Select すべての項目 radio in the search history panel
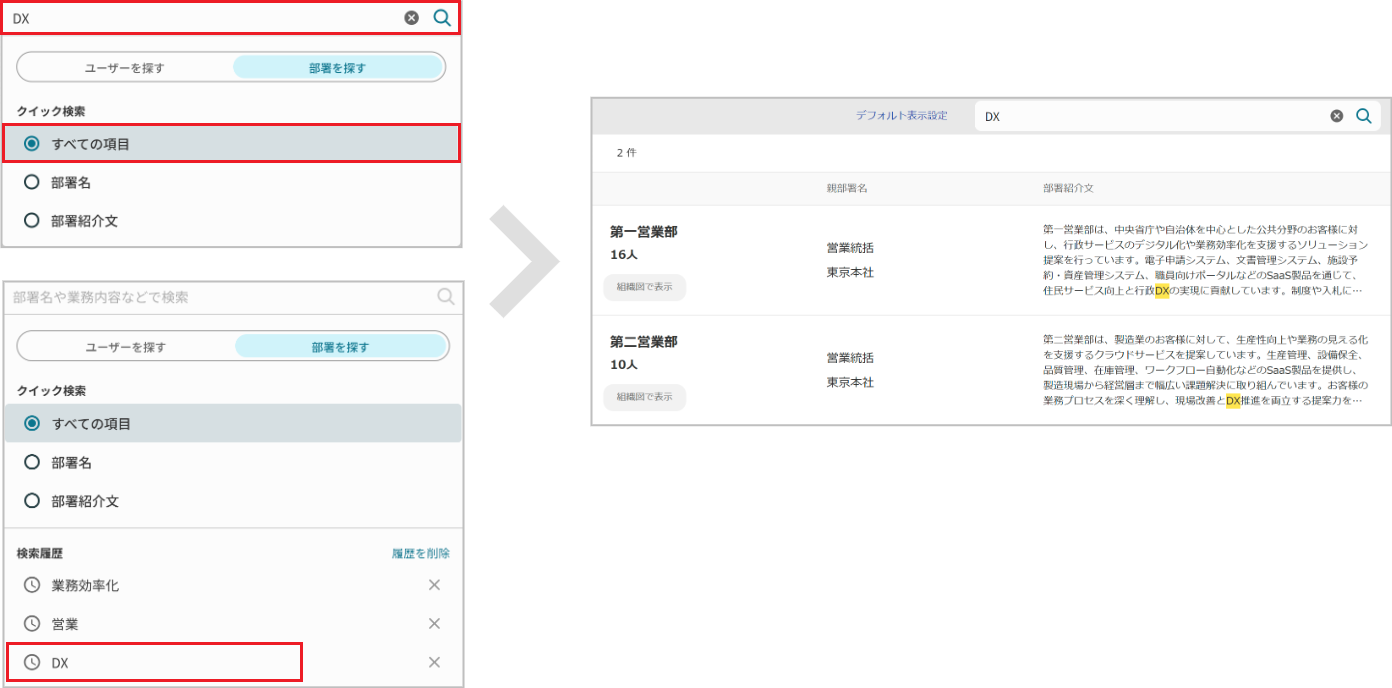1392x688 pixels. pyautogui.click(x=32, y=423)
